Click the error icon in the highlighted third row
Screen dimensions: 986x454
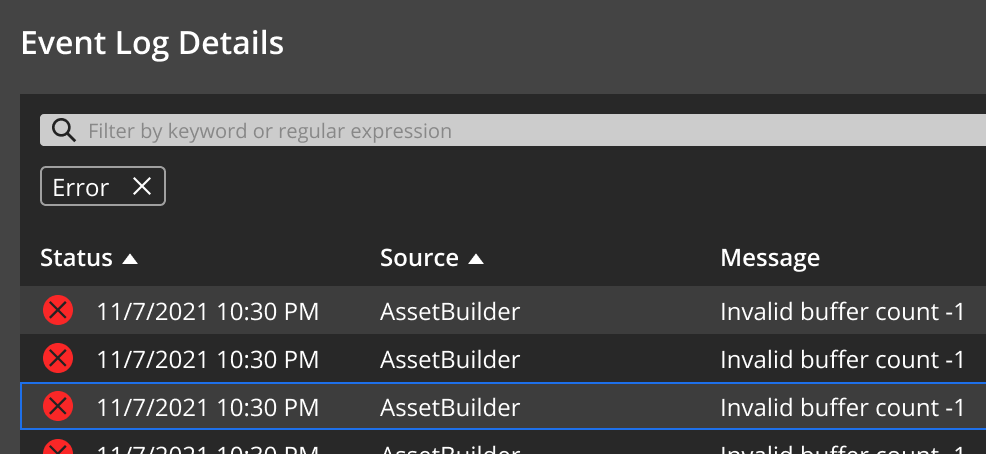[x=58, y=406]
